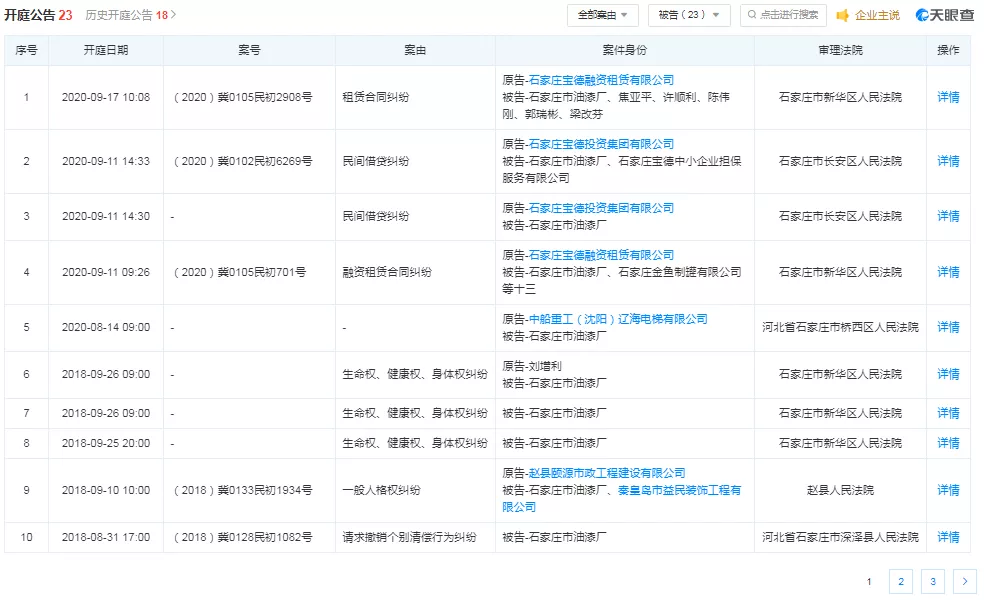Open 历史开庭公告 18 expander arrow
The height and width of the screenshot is (600, 984).
click(x=173, y=15)
